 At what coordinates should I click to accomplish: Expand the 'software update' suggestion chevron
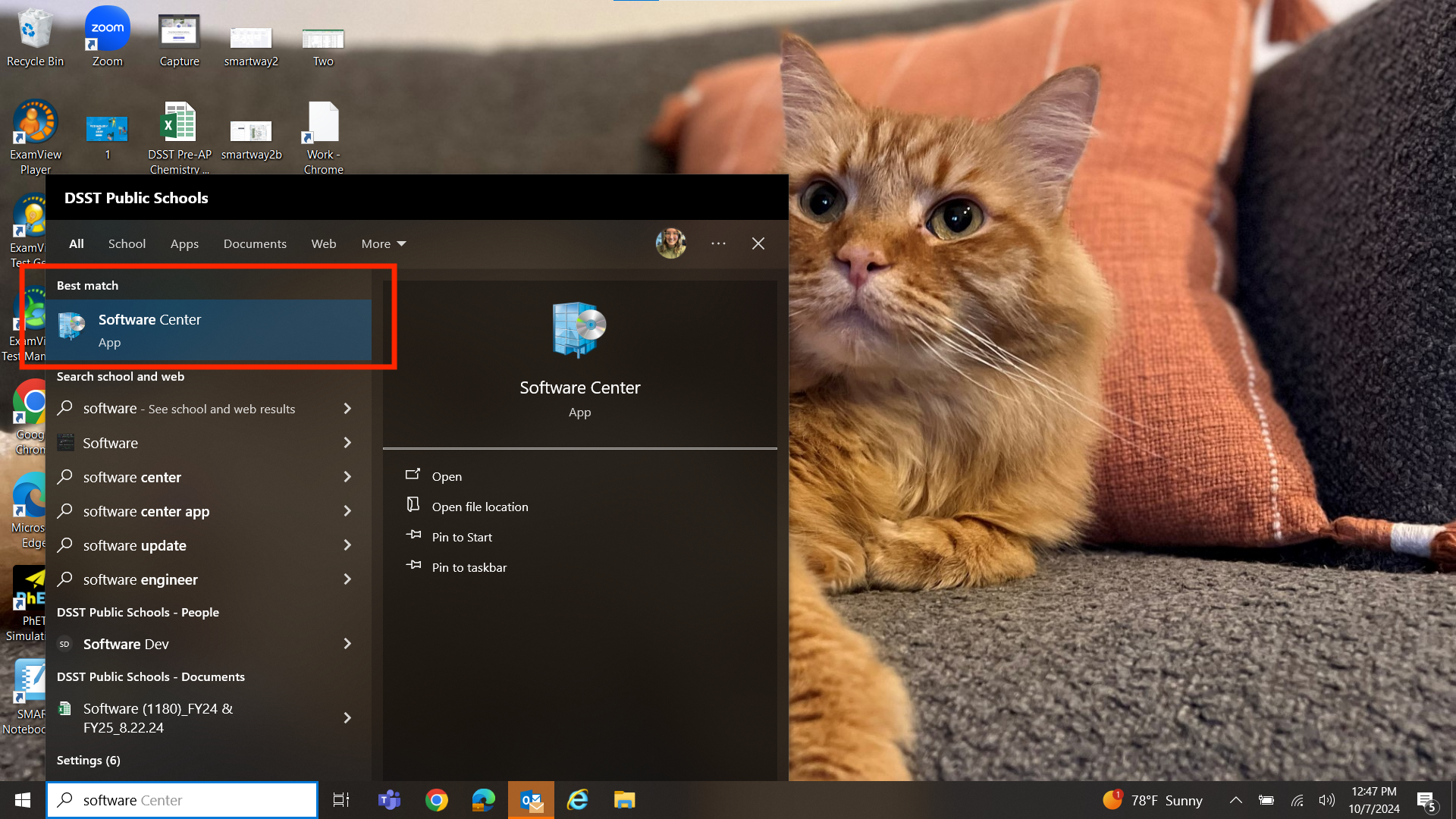click(x=347, y=545)
